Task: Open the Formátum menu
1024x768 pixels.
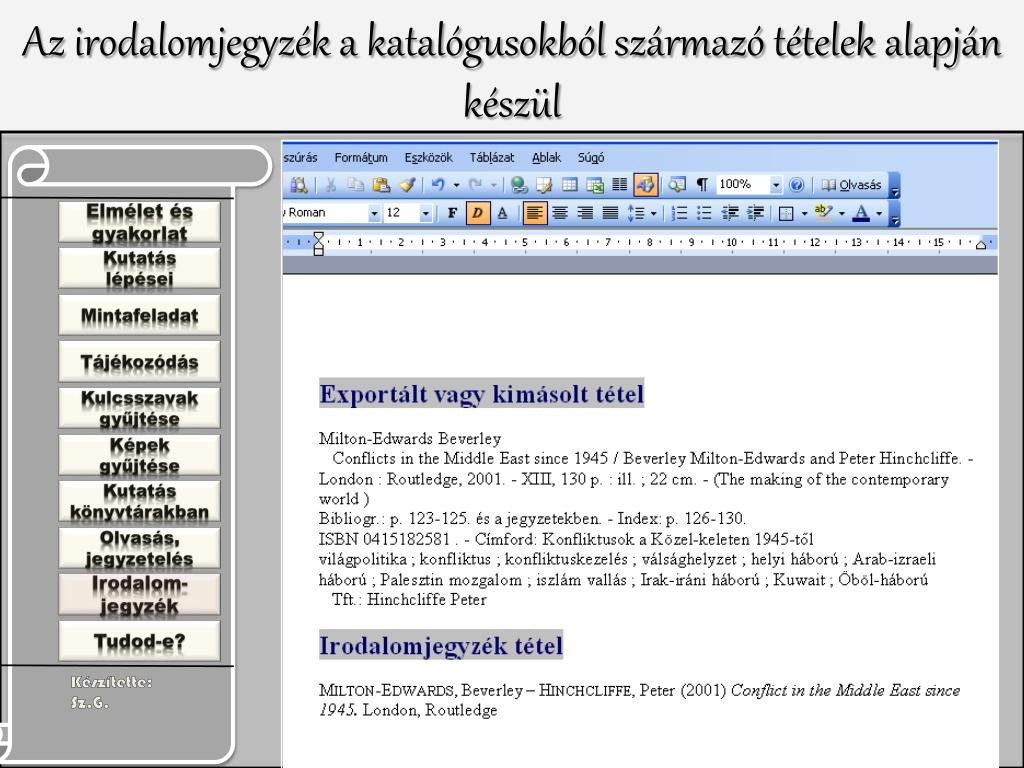Action: pos(360,157)
